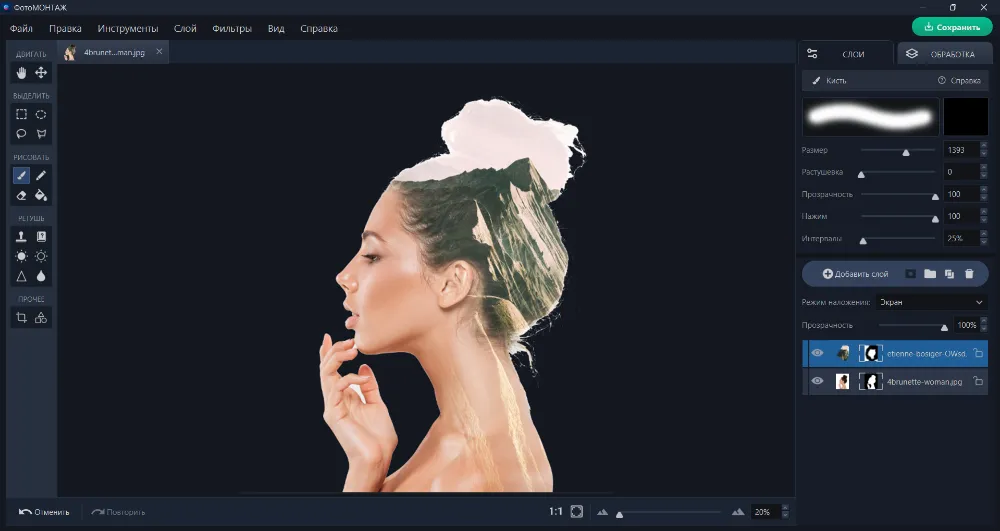Pick the Eraser tool
1000x531 pixels.
pos(21,195)
